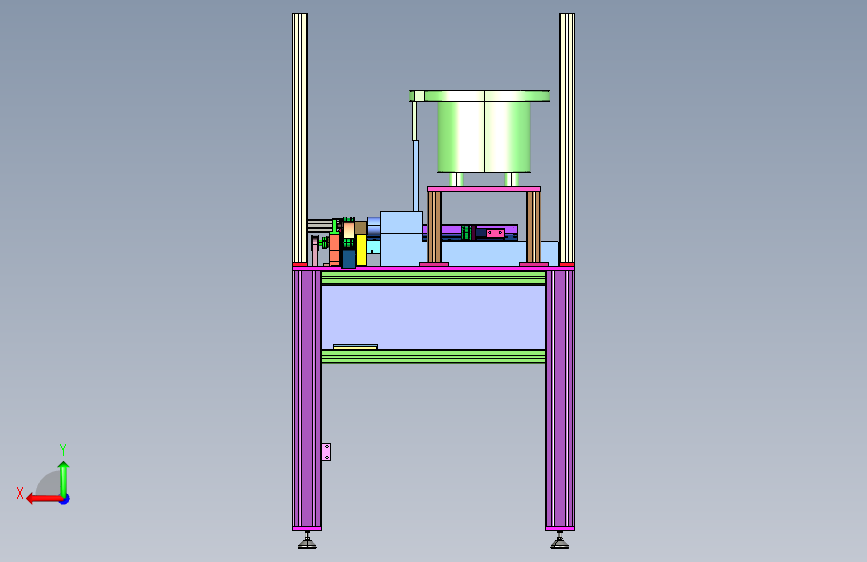Select the yellow block on the tabletop
867x562 pixels.
click(x=361, y=250)
